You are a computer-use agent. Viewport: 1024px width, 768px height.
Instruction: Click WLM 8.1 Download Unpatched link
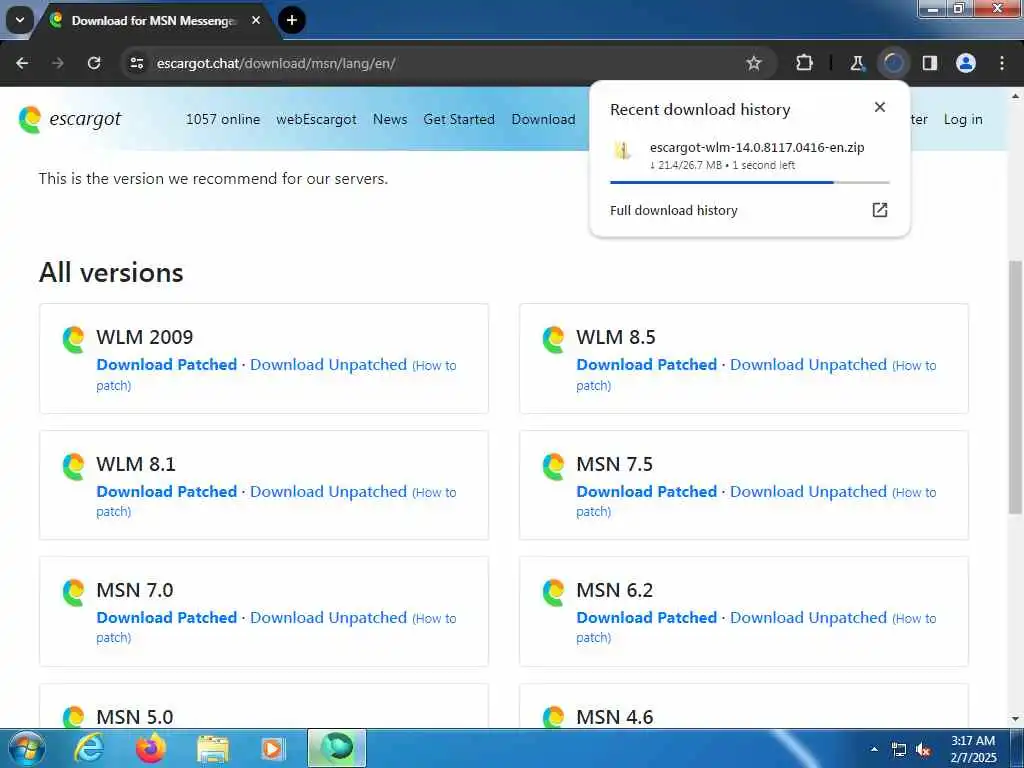tap(328, 491)
